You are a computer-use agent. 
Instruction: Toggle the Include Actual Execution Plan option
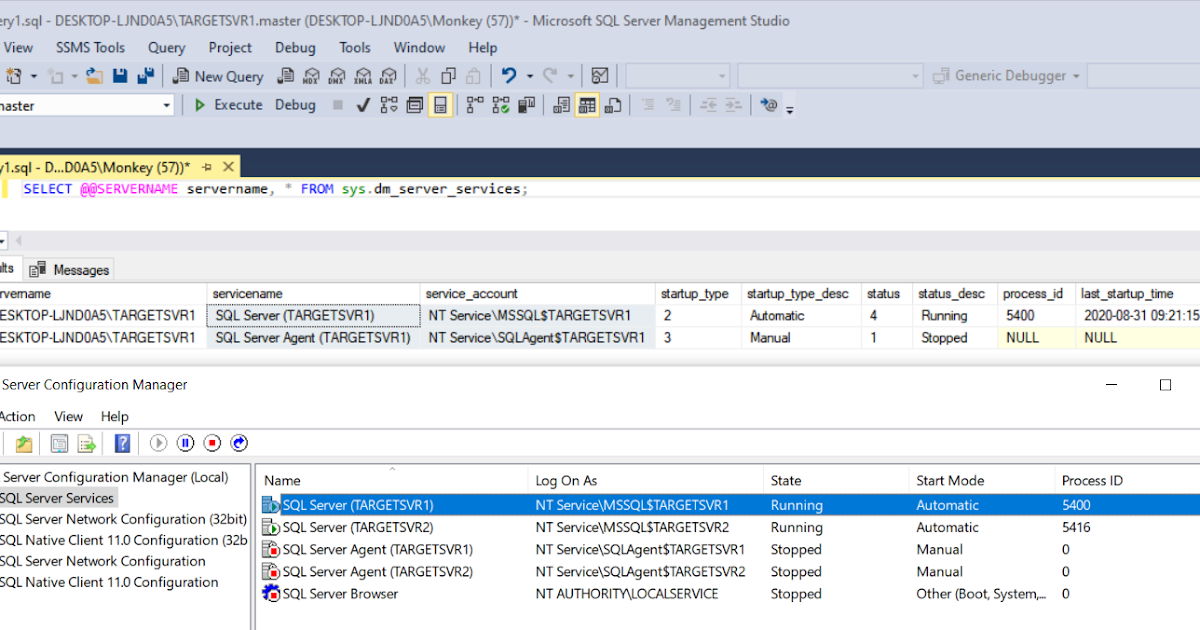click(x=501, y=104)
